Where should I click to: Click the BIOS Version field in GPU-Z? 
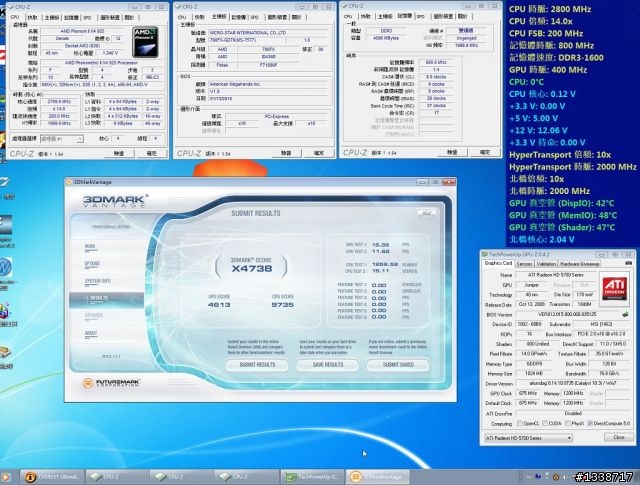click(x=567, y=314)
